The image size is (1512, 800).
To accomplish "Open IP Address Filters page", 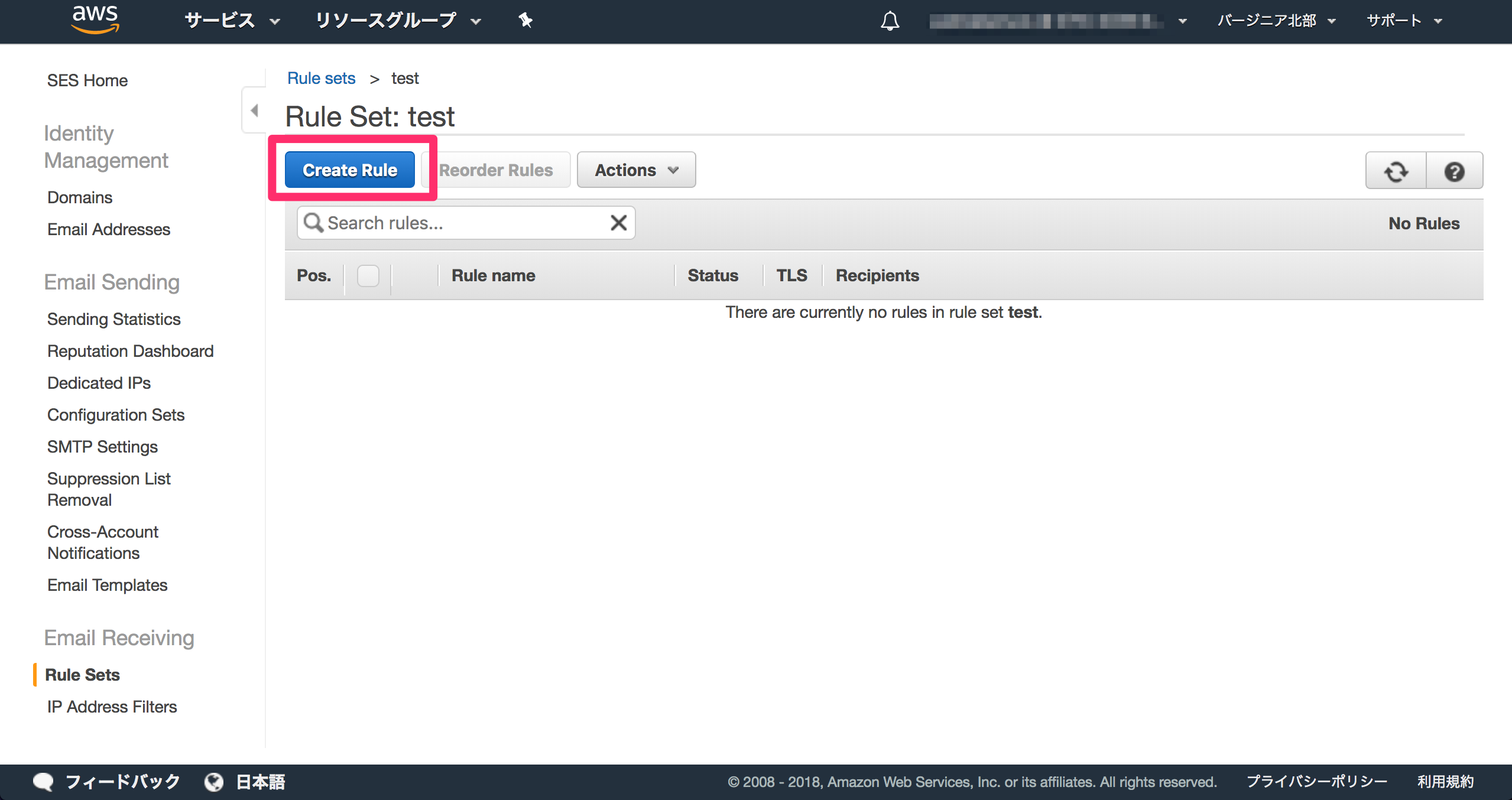I will pos(112,707).
